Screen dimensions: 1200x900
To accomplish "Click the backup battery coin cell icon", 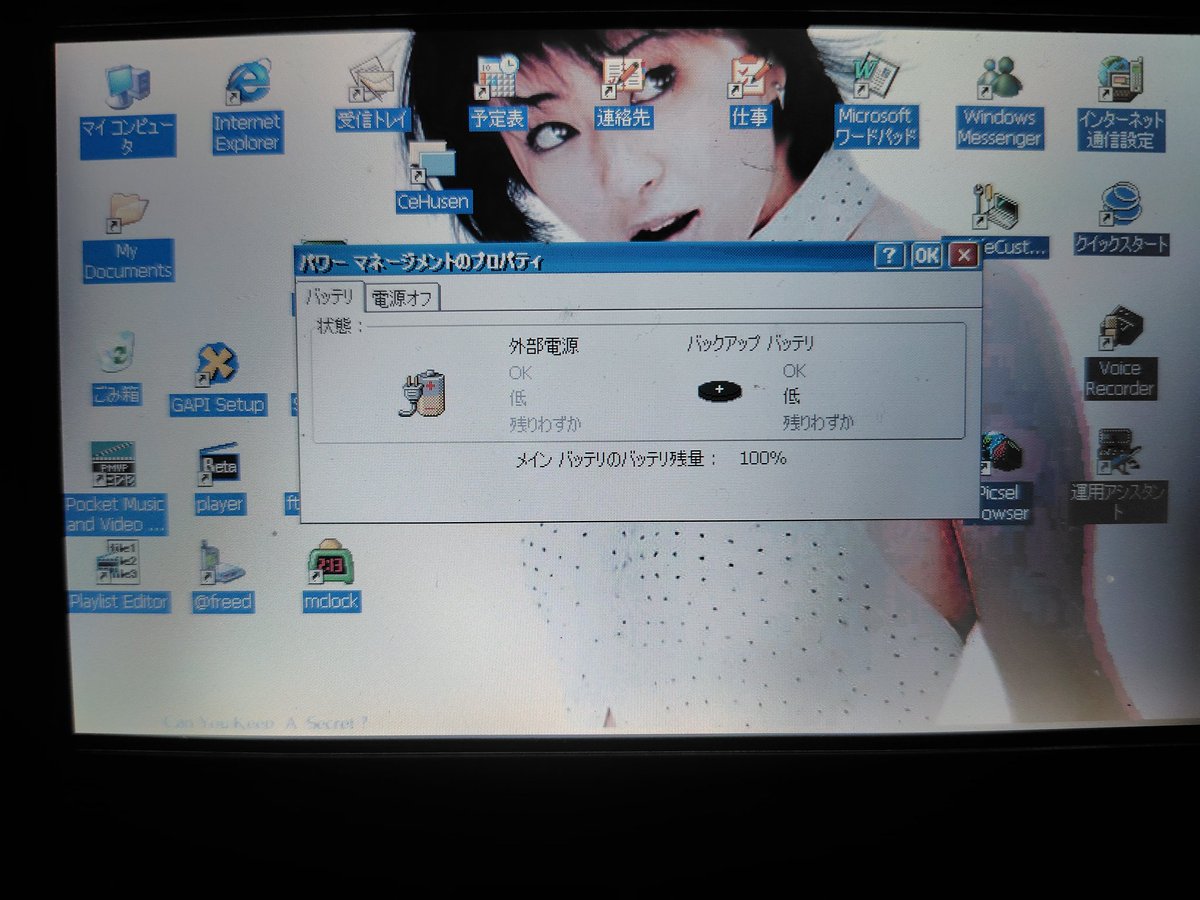I will pos(720,390).
